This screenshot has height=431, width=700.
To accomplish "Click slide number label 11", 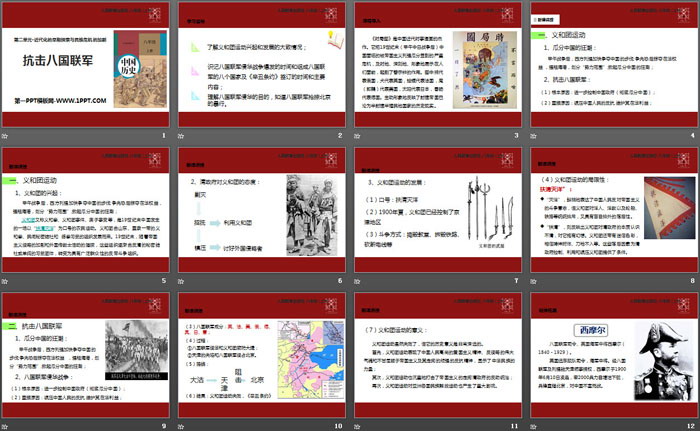I will click(515, 426).
